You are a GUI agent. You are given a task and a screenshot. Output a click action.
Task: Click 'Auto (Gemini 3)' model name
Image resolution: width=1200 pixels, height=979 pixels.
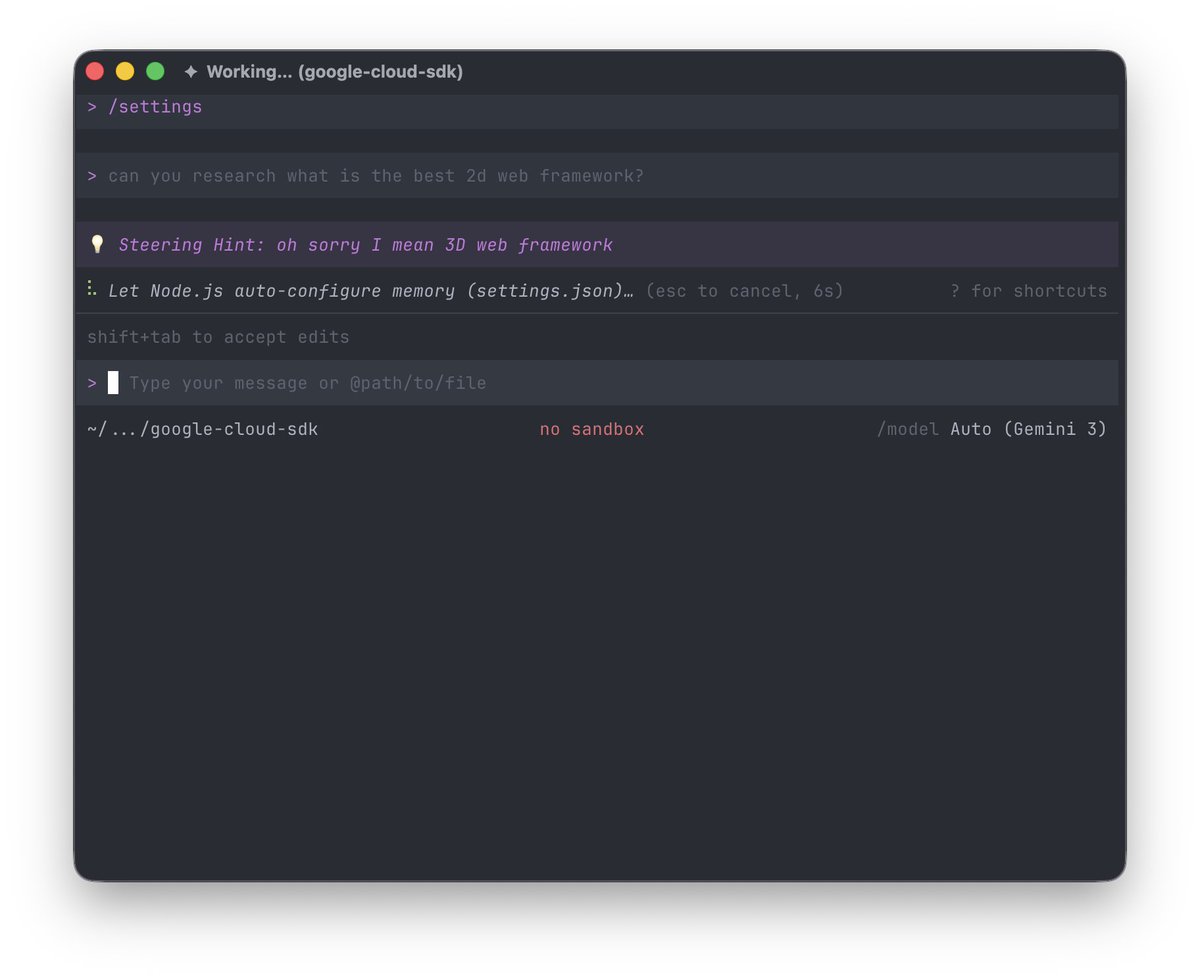point(1029,429)
